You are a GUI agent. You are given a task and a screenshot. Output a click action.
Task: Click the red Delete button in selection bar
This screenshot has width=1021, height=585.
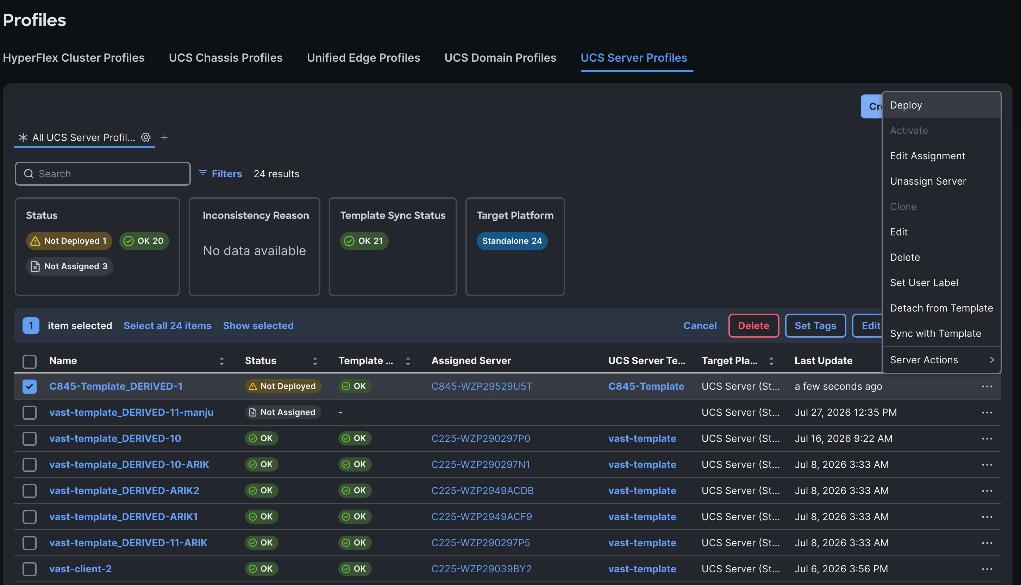pyautogui.click(x=753, y=326)
